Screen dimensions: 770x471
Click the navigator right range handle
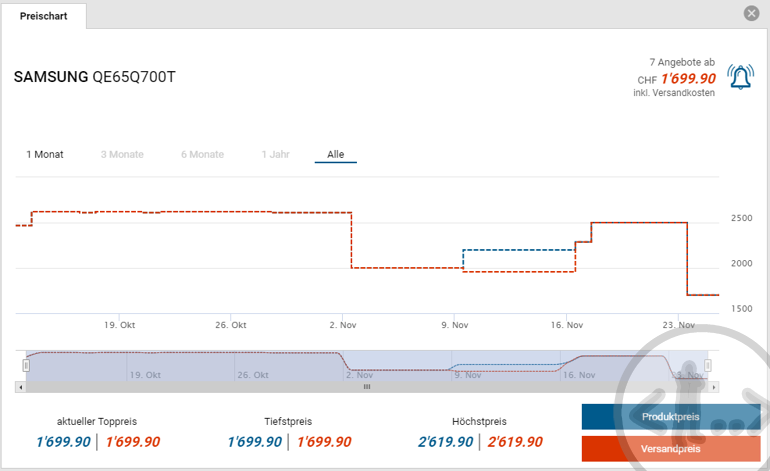pos(707,365)
